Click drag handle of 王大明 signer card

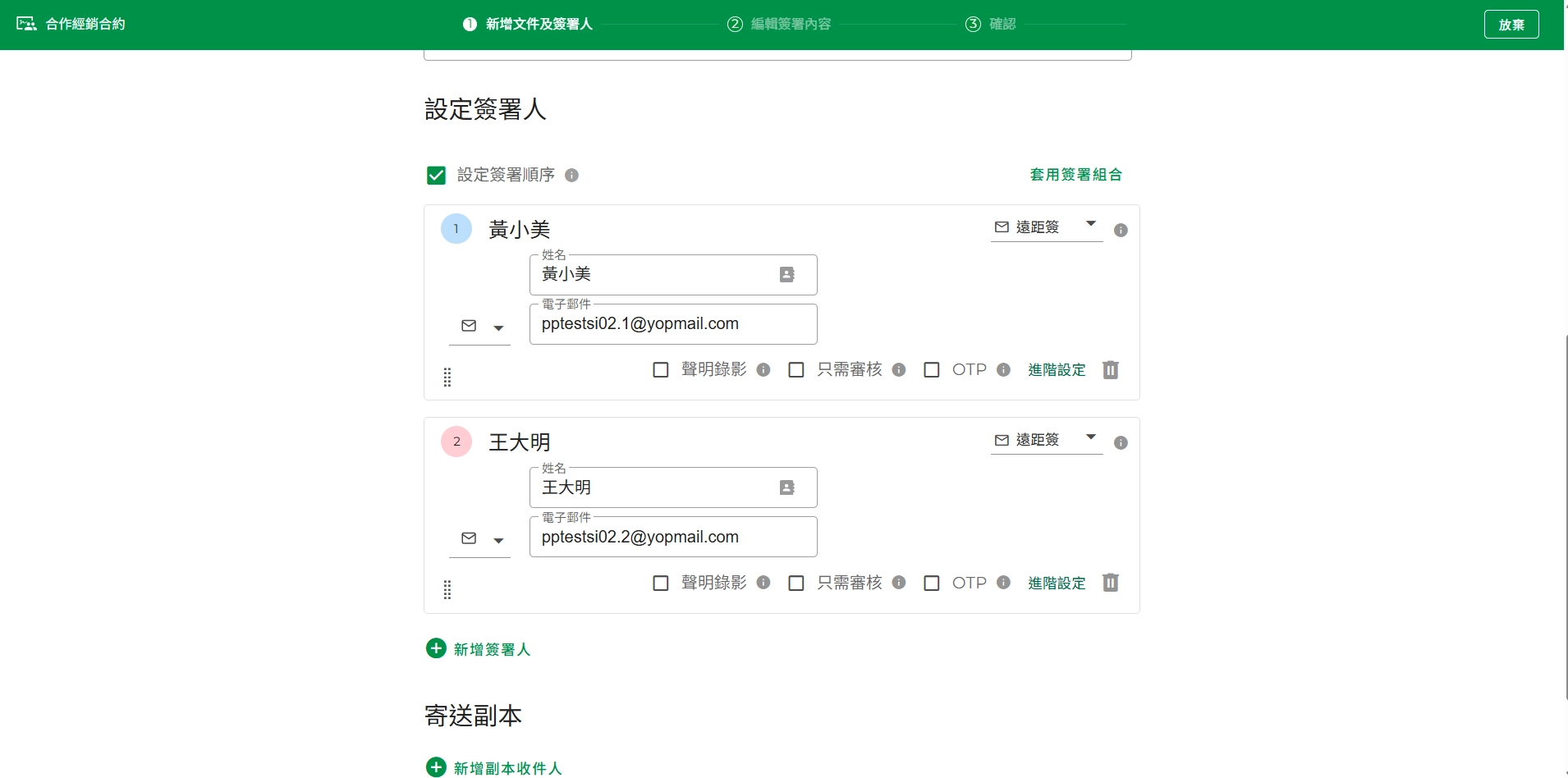point(447,589)
